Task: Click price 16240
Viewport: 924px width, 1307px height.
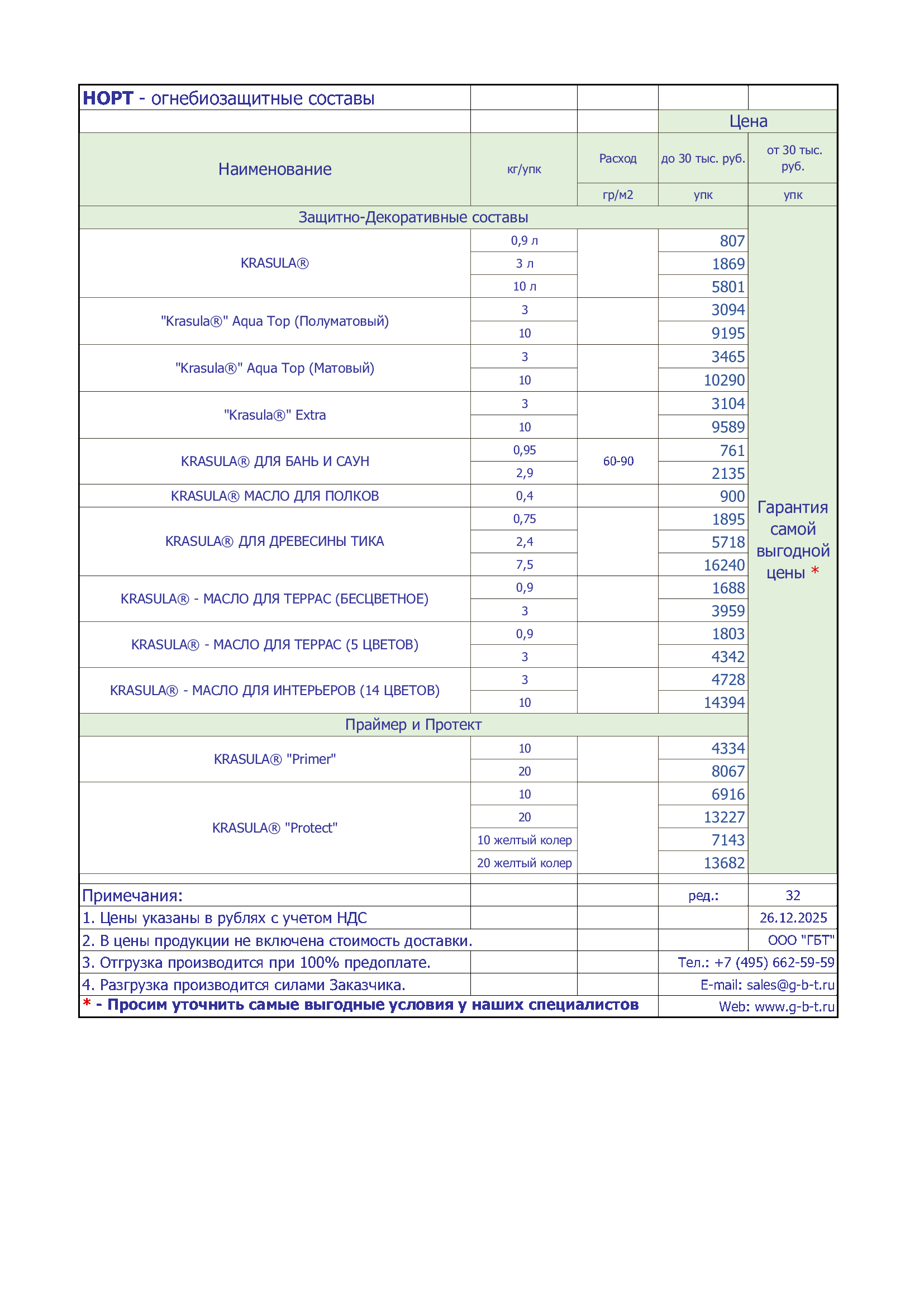Action: pos(725,565)
